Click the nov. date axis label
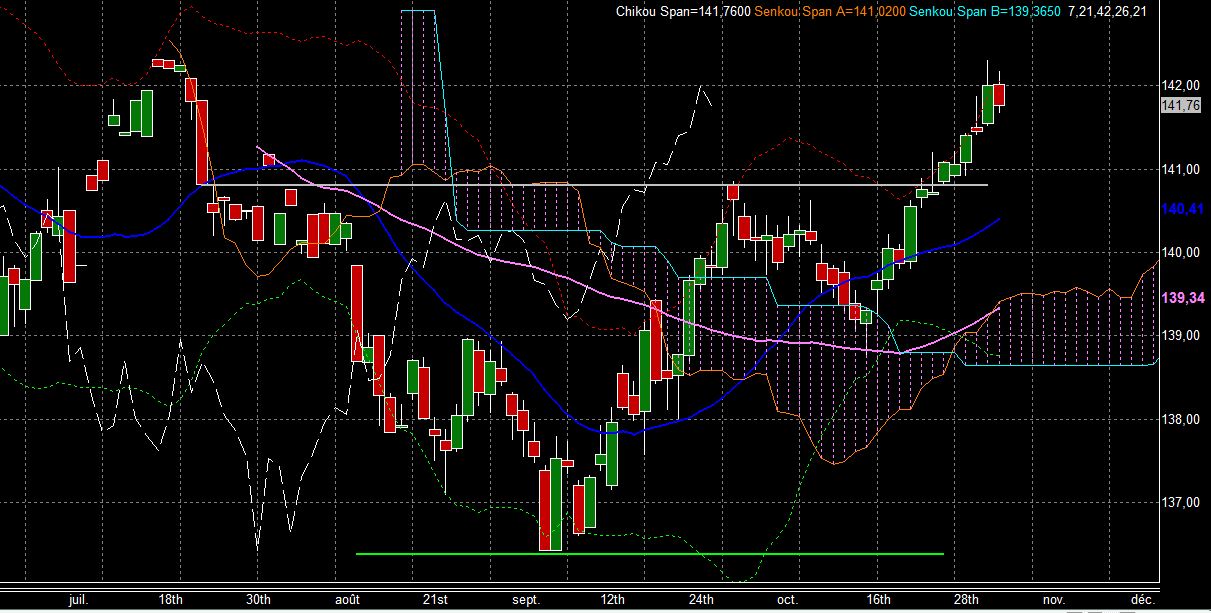 point(1053,599)
